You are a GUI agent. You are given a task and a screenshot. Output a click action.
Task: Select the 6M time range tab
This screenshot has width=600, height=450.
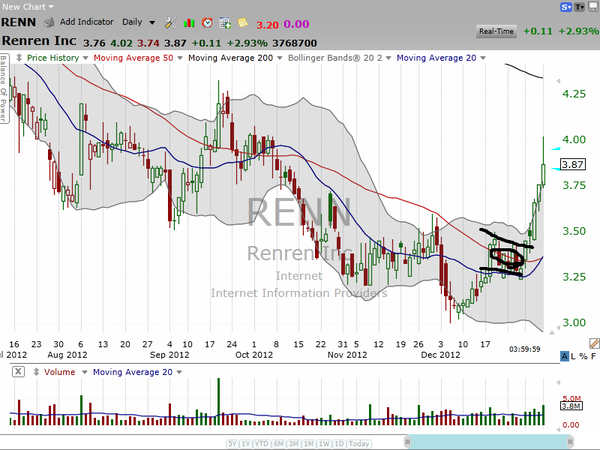[x=279, y=444]
